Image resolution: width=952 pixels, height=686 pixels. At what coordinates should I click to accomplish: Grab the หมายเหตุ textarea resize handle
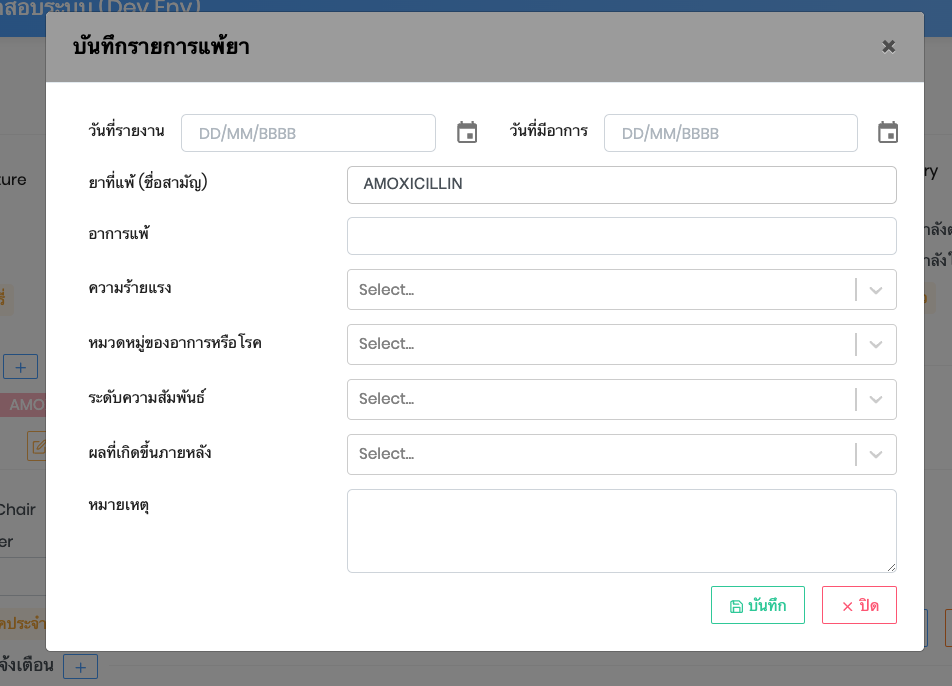click(x=890, y=566)
